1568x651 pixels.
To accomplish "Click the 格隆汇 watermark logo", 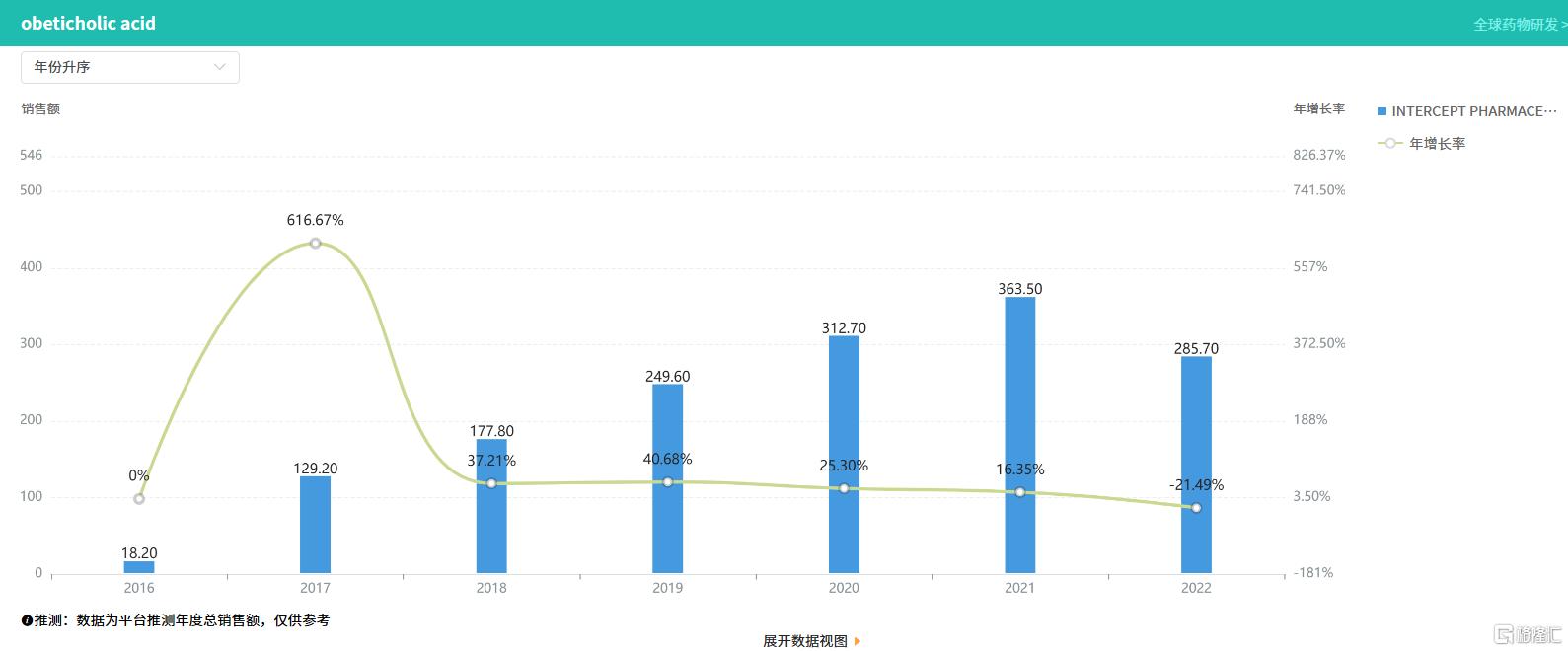I will point(1528,633).
